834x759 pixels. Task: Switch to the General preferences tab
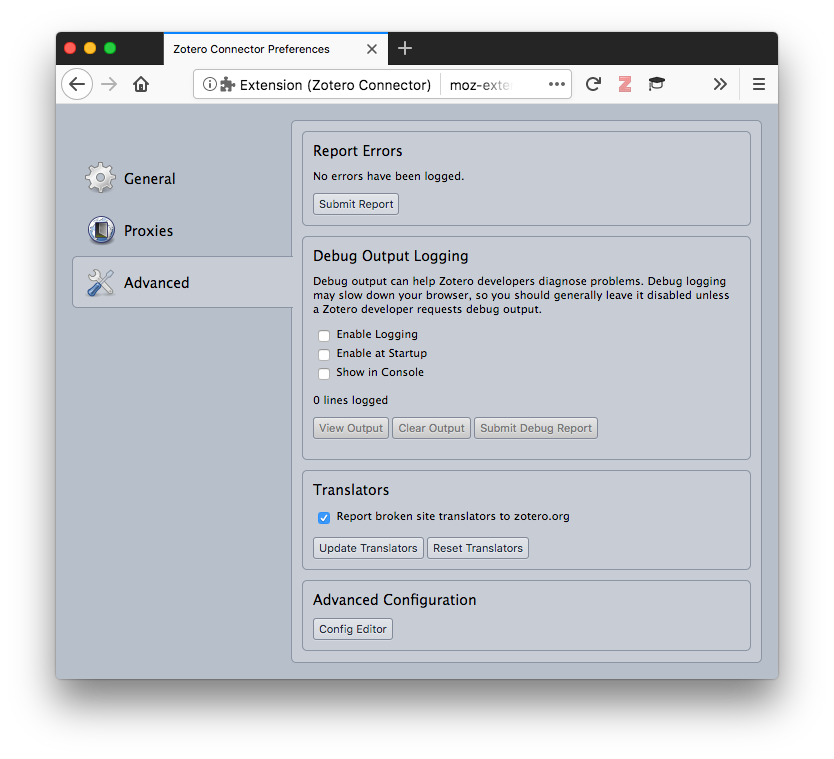149,179
